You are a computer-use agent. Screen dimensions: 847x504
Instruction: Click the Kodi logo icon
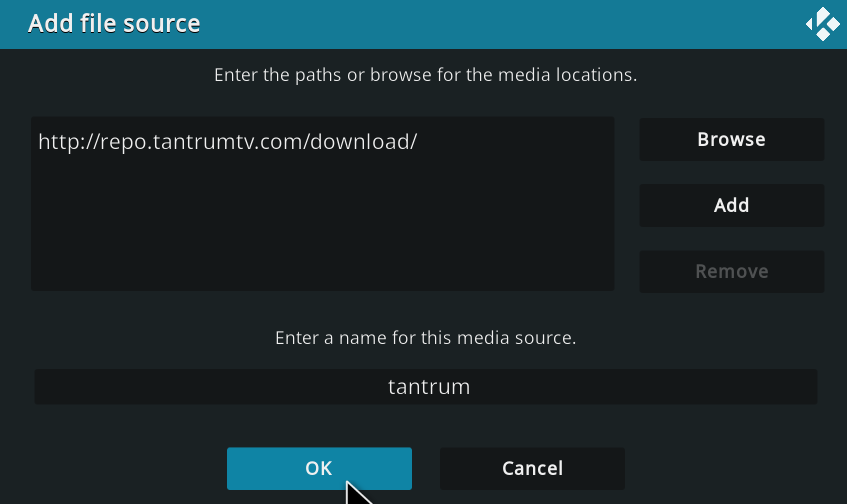[823, 24]
